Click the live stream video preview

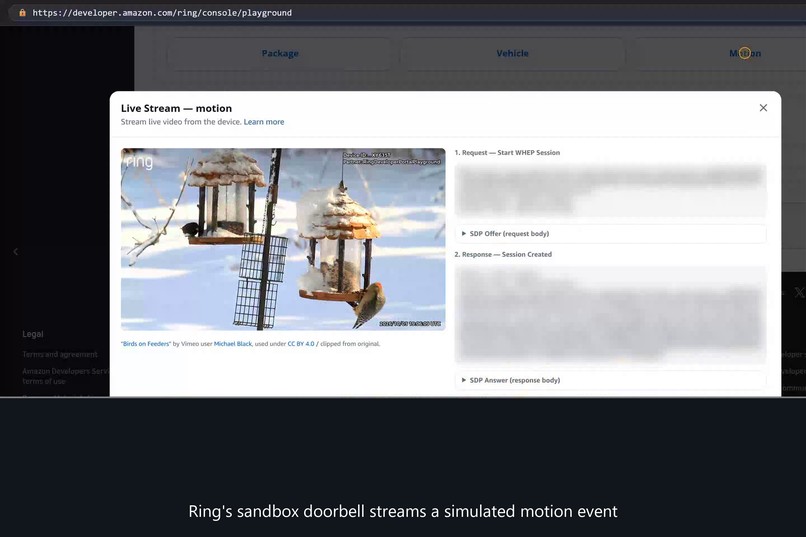(283, 239)
